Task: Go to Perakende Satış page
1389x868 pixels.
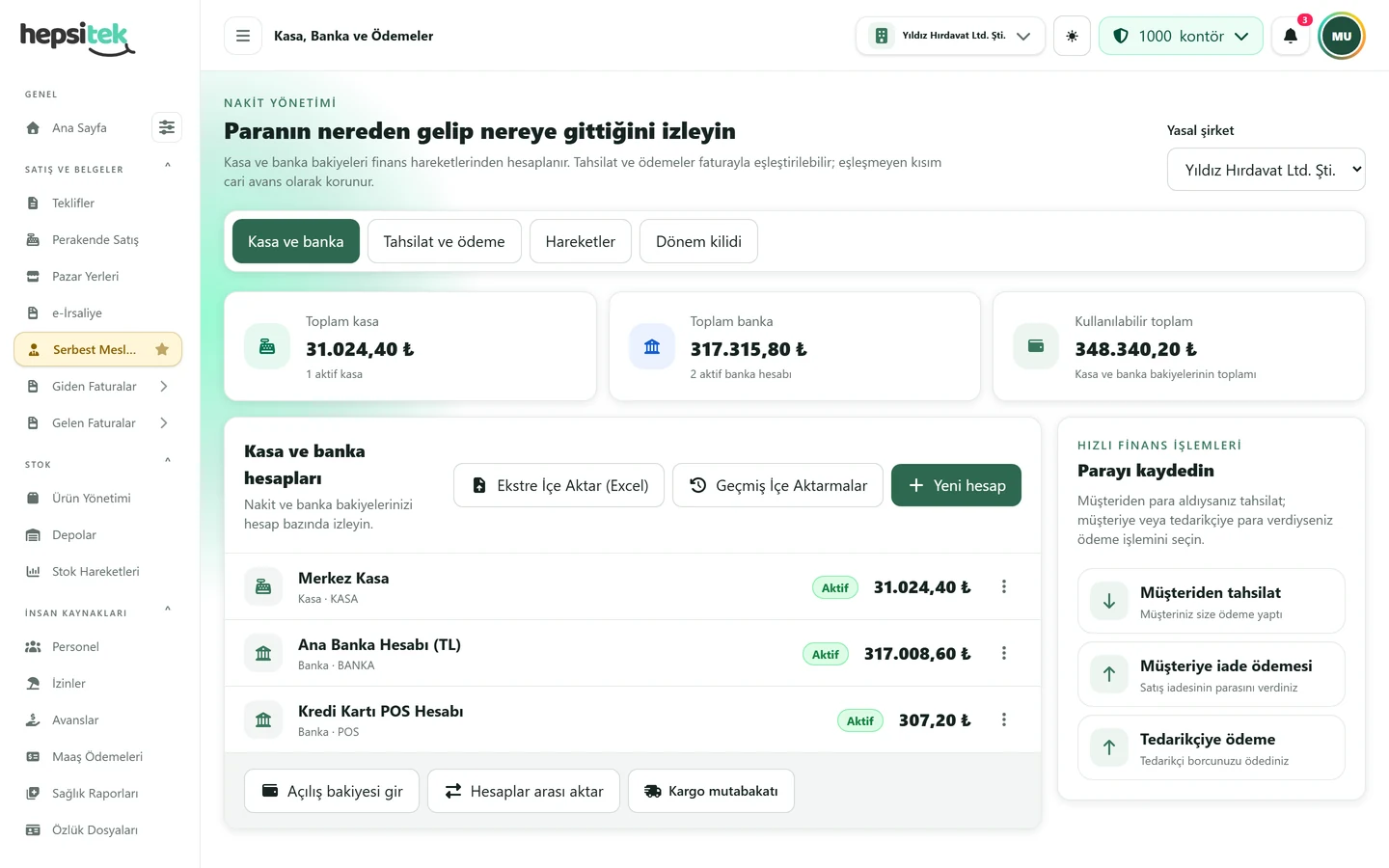Action: pyautogui.click(x=97, y=239)
